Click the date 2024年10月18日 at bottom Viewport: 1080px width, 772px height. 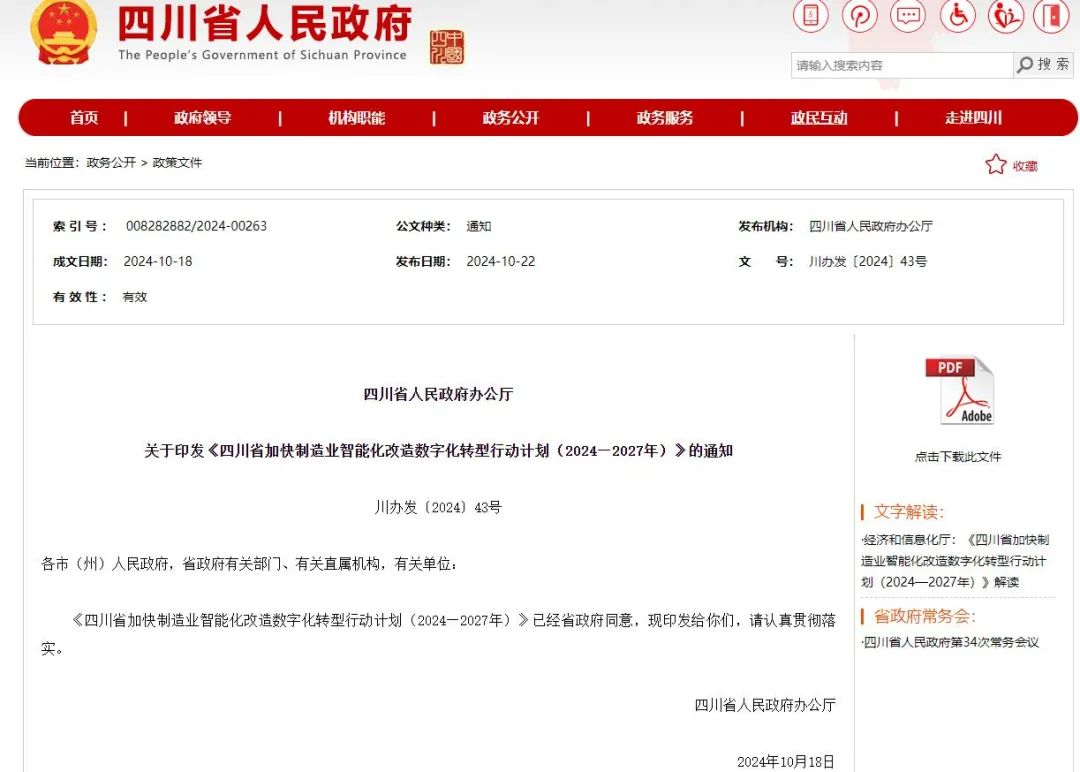point(786,762)
